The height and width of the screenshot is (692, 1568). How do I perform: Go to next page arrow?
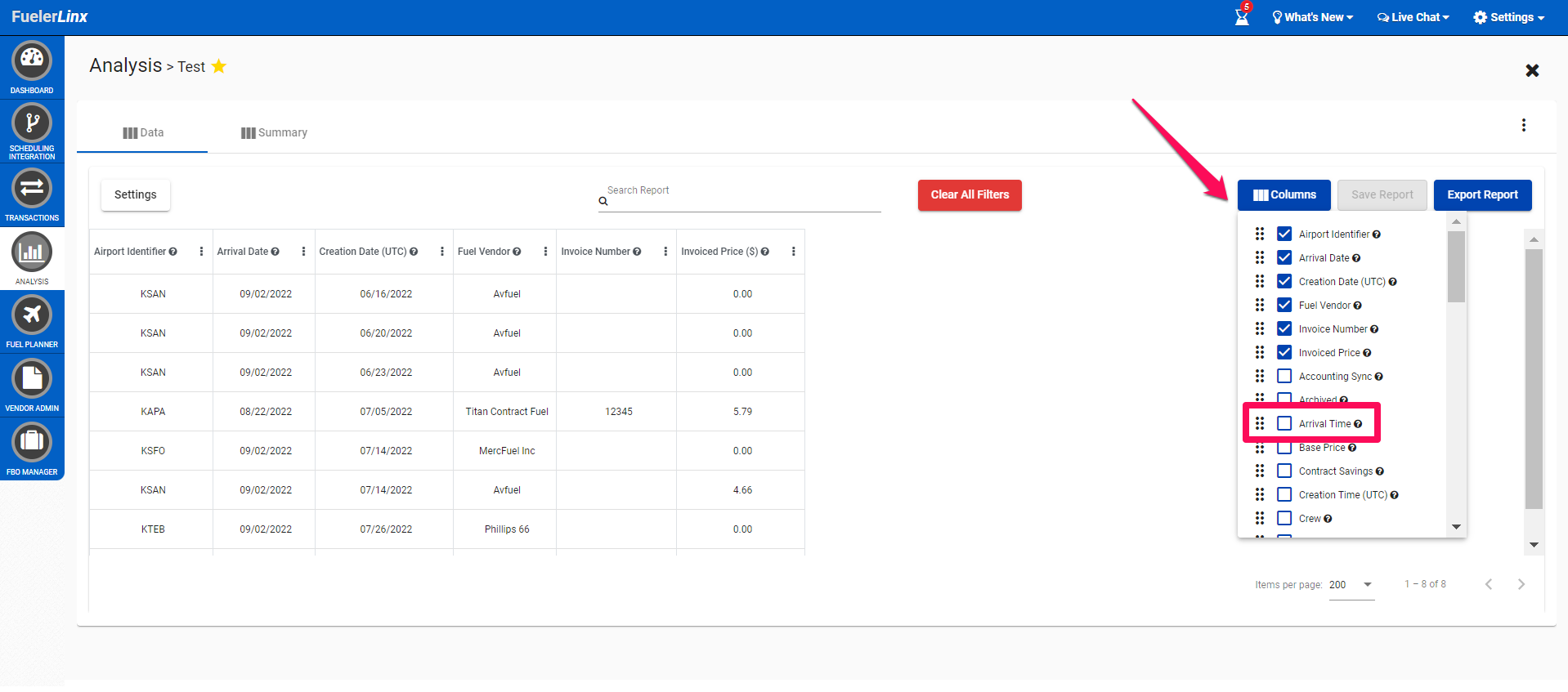[1521, 584]
